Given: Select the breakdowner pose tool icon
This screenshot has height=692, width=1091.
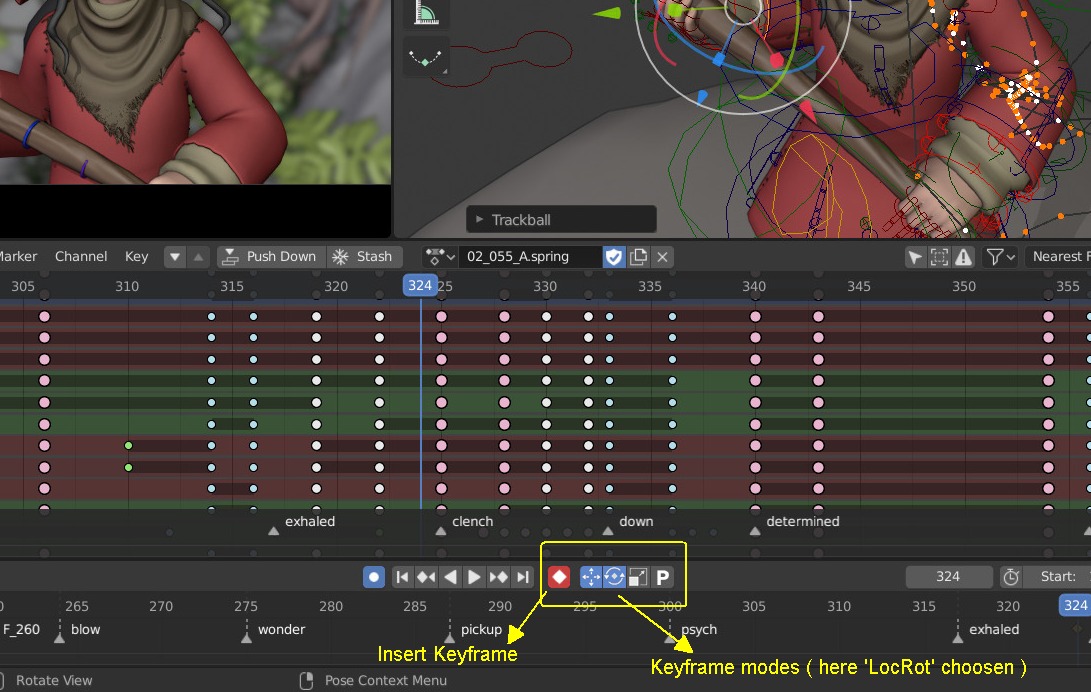Looking at the screenshot, I should pyautogui.click(x=426, y=58).
